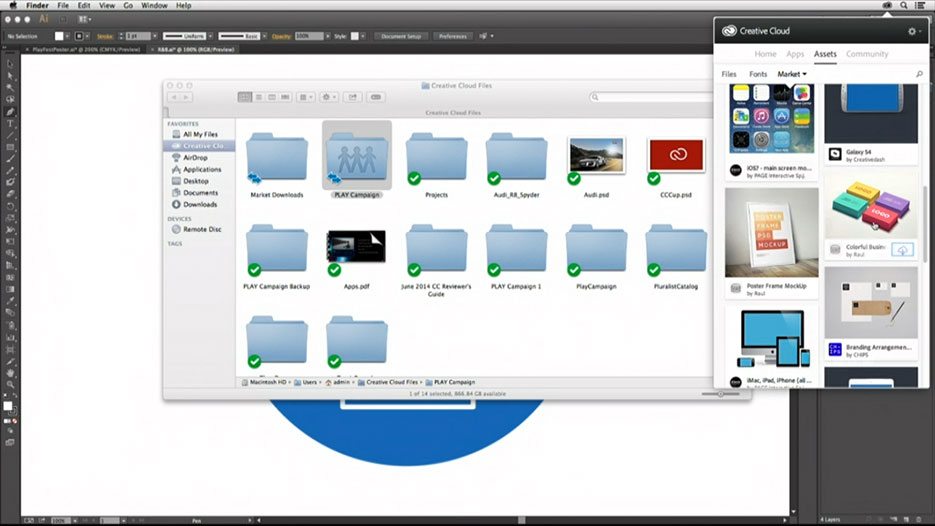Image resolution: width=935 pixels, height=526 pixels.
Task: Adjust the Finder icon size slider
Action: tap(720, 394)
